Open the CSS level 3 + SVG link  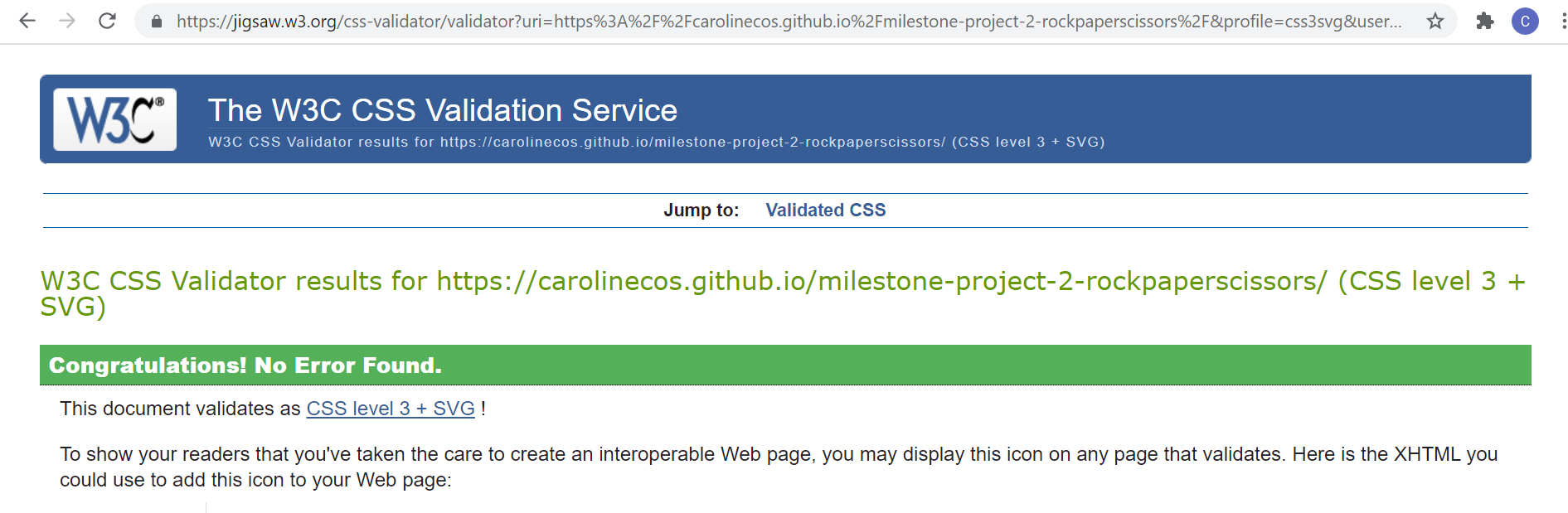[x=390, y=408]
